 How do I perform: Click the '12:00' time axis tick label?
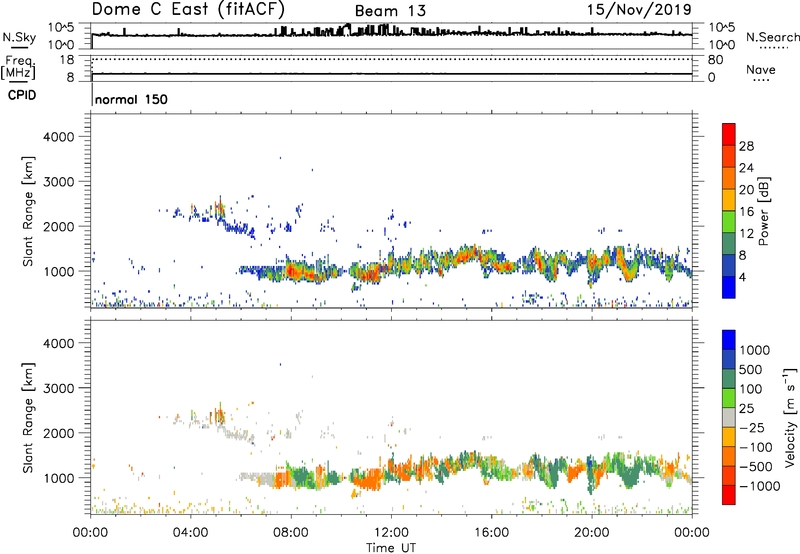click(x=391, y=533)
